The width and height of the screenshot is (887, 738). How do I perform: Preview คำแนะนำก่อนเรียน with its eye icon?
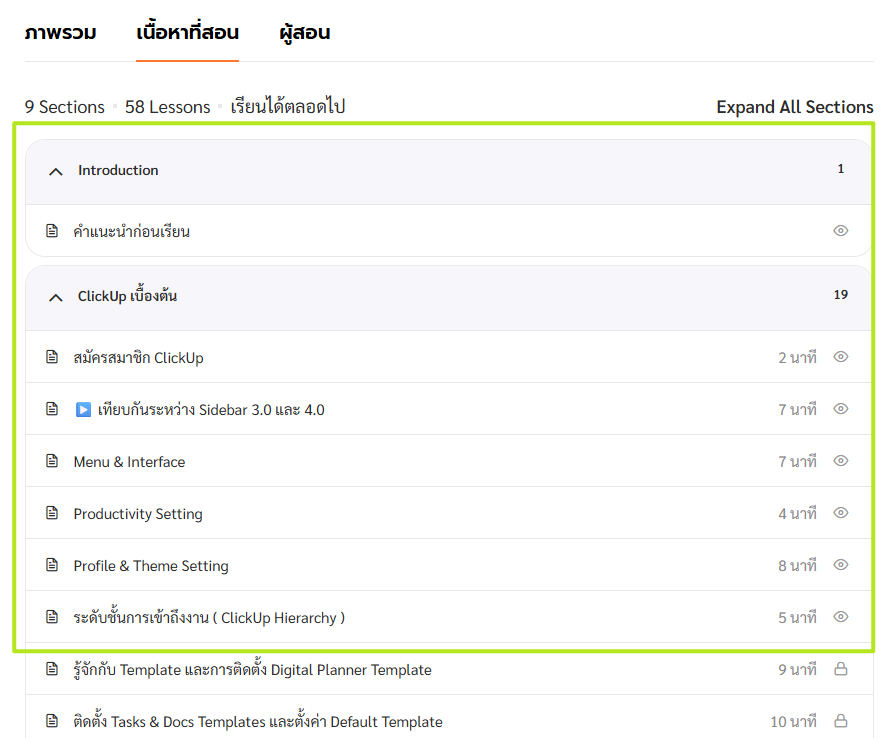pyautogui.click(x=841, y=231)
